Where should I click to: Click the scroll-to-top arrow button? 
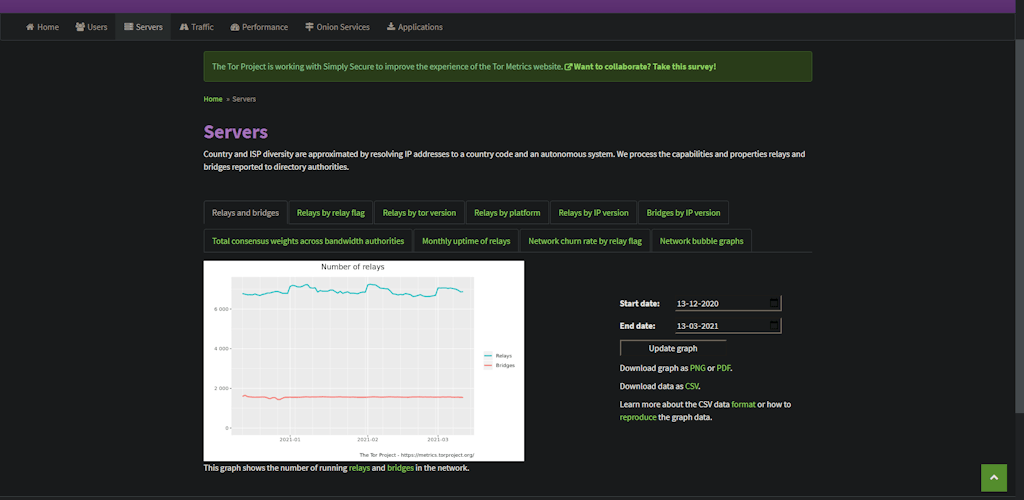994,478
